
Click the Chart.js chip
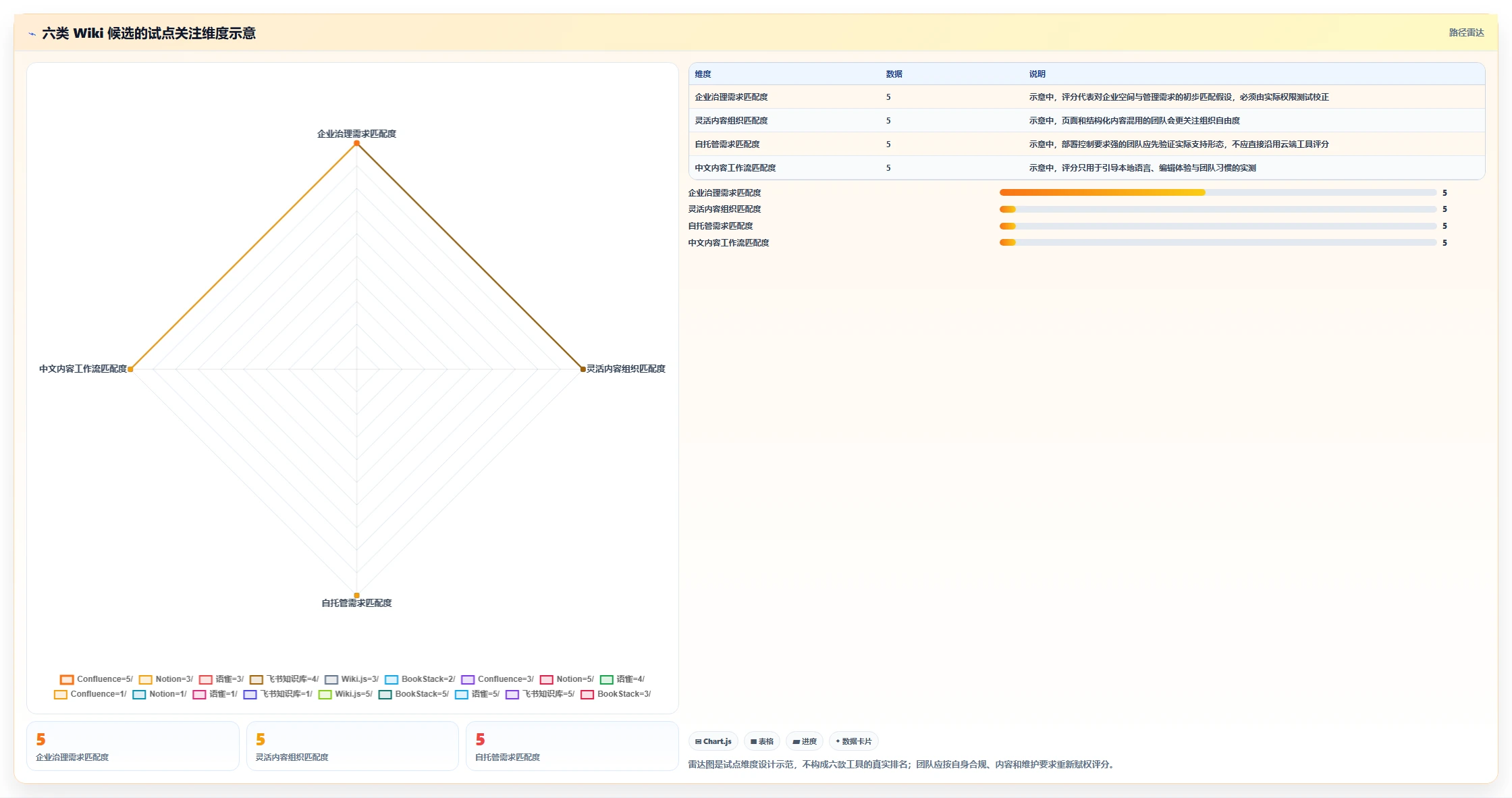click(713, 741)
